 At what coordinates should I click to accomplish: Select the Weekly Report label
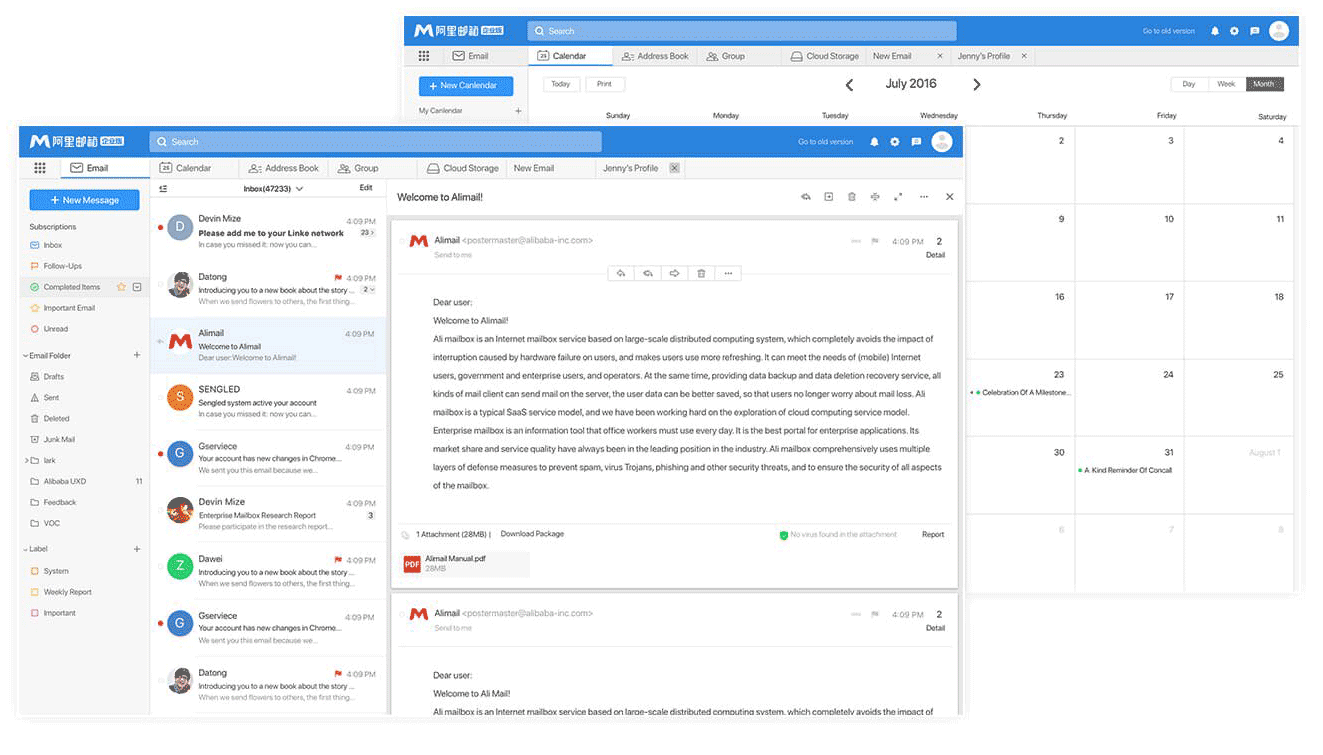[67, 592]
